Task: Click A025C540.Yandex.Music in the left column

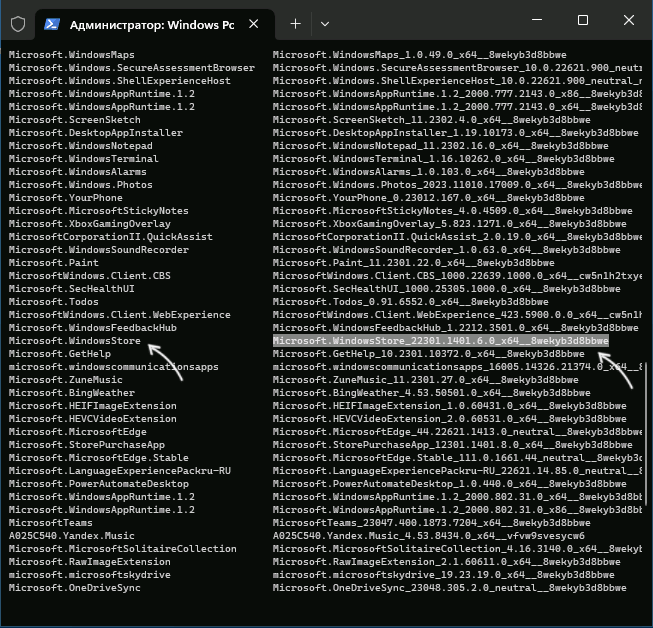Action: click(x=72, y=536)
